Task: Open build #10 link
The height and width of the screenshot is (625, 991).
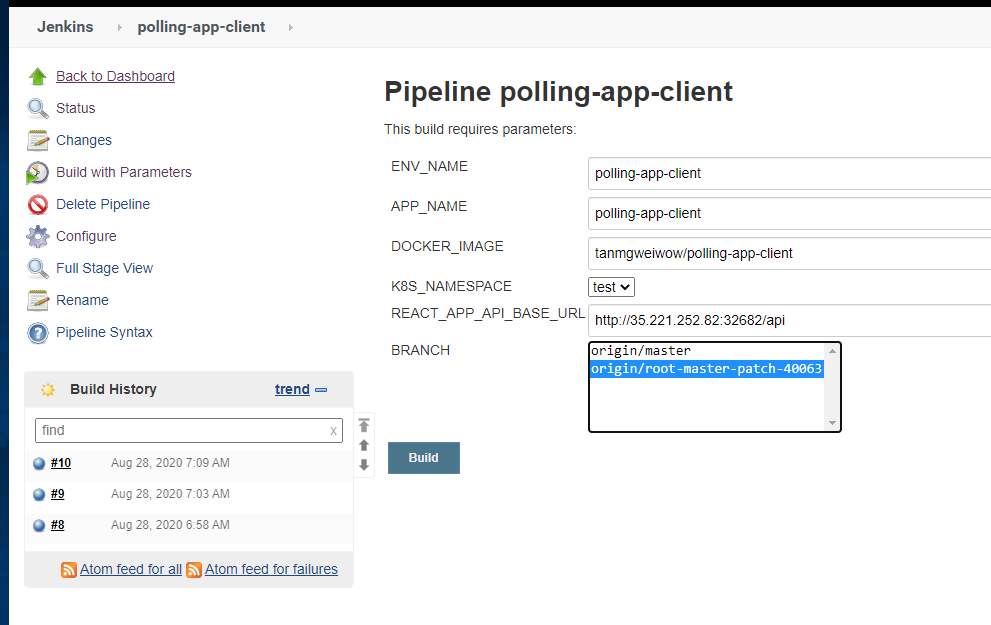Action: pyautogui.click(x=61, y=463)
